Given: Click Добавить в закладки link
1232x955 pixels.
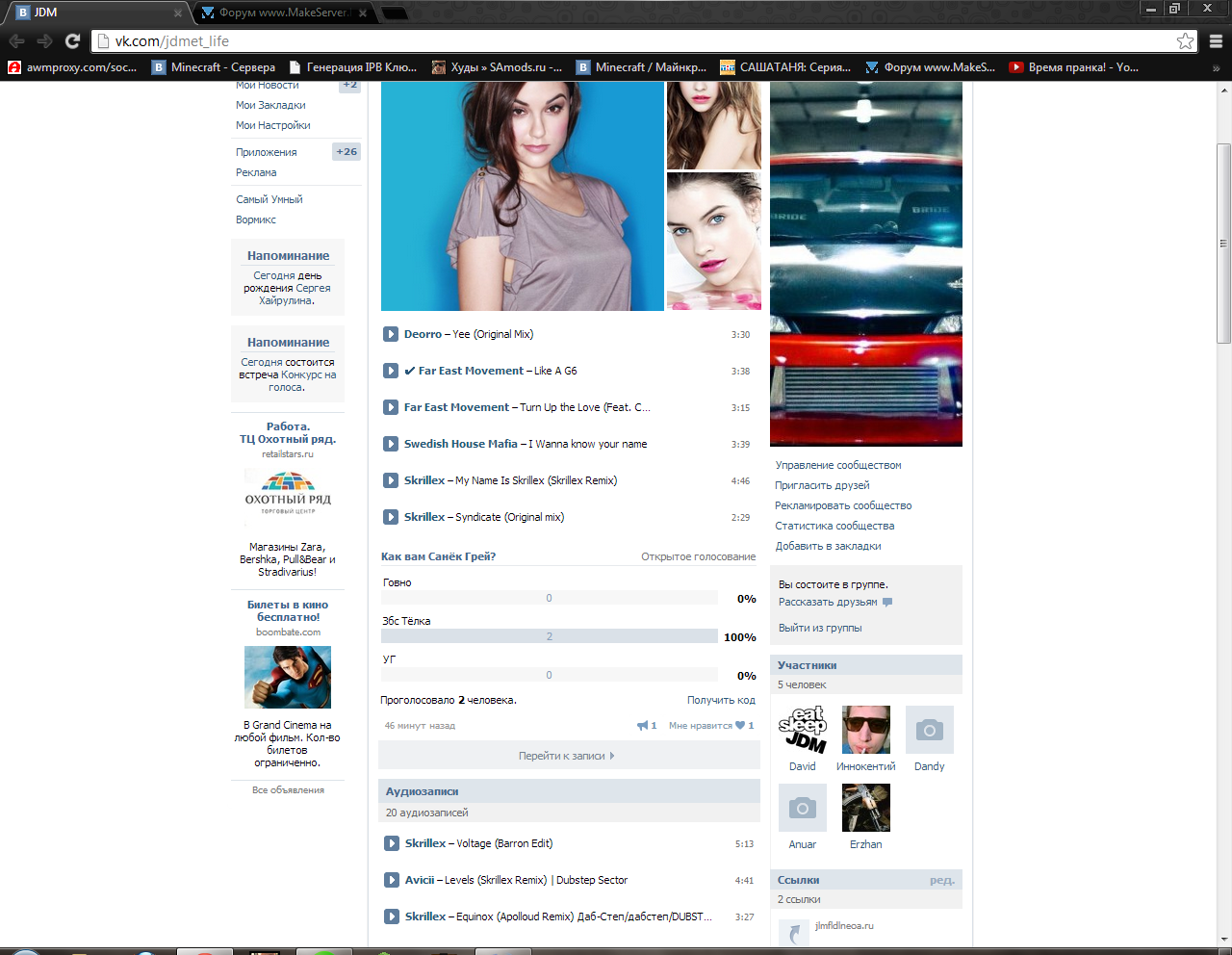Looking at the screenshot, I should (828, 546).
